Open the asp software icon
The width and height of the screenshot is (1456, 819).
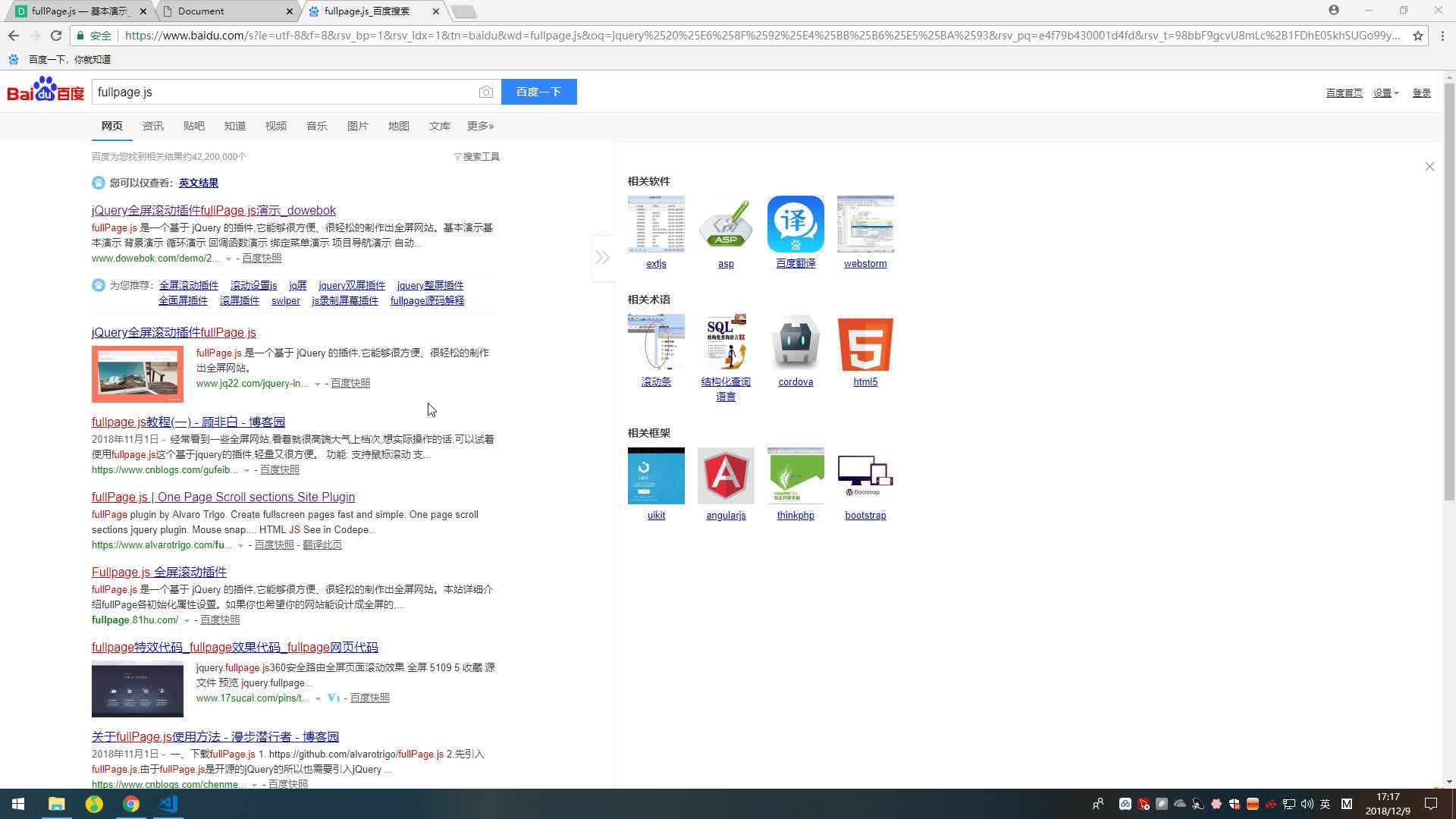point(726,224)
